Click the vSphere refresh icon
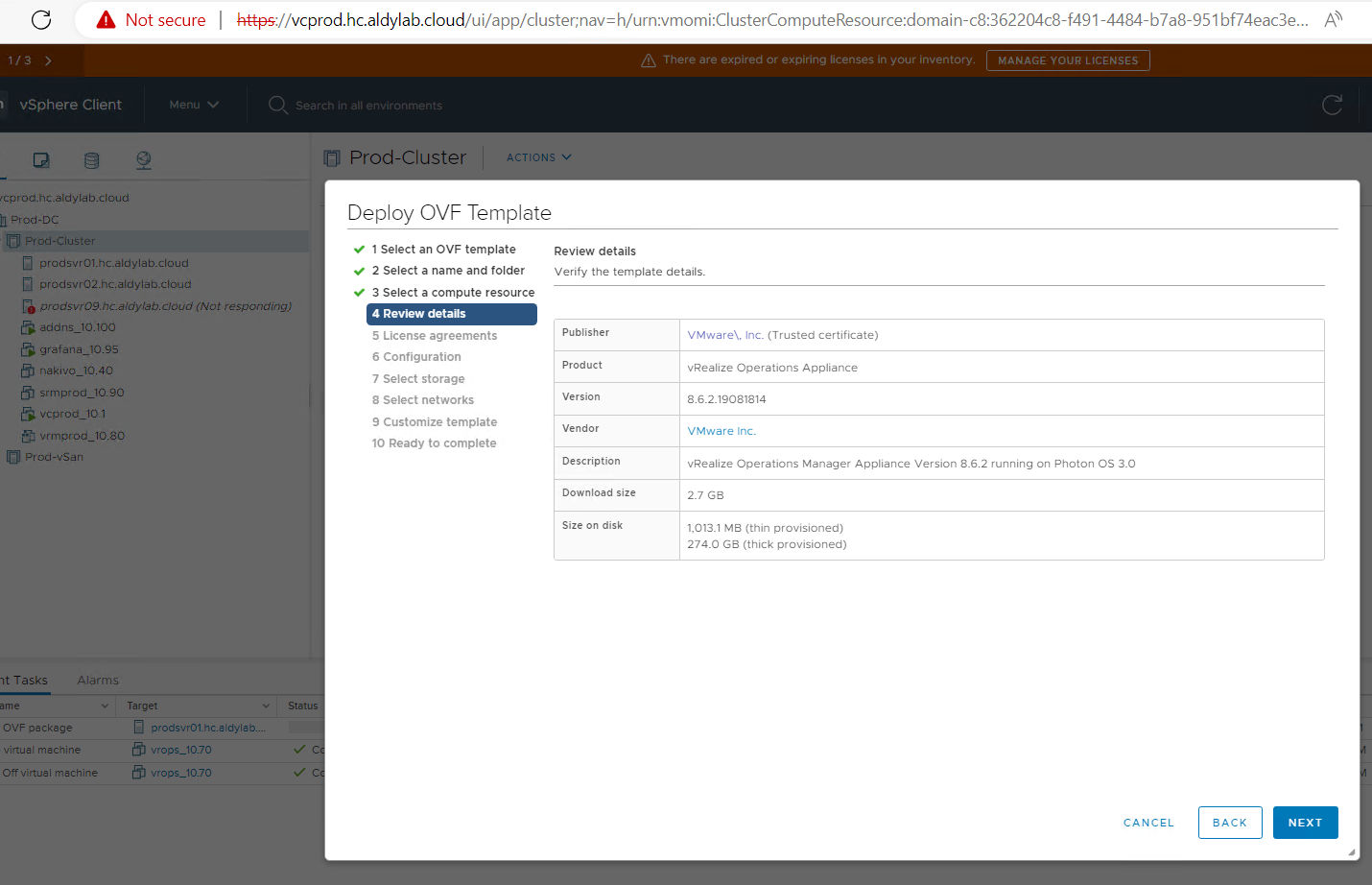This screenshot has height=885, width=1372. pyautogui.click(x=1332, y=105)
